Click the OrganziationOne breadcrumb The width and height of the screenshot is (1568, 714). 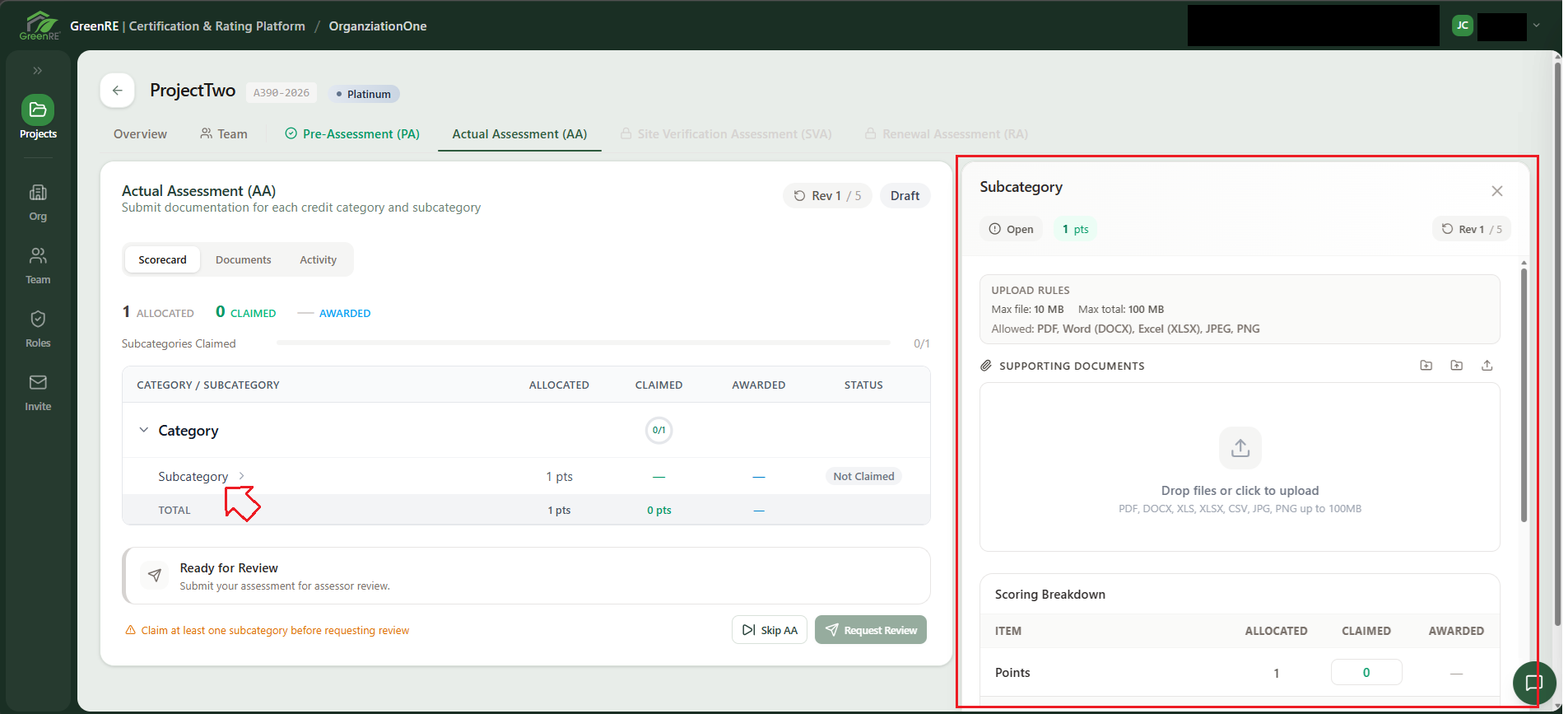378,26
